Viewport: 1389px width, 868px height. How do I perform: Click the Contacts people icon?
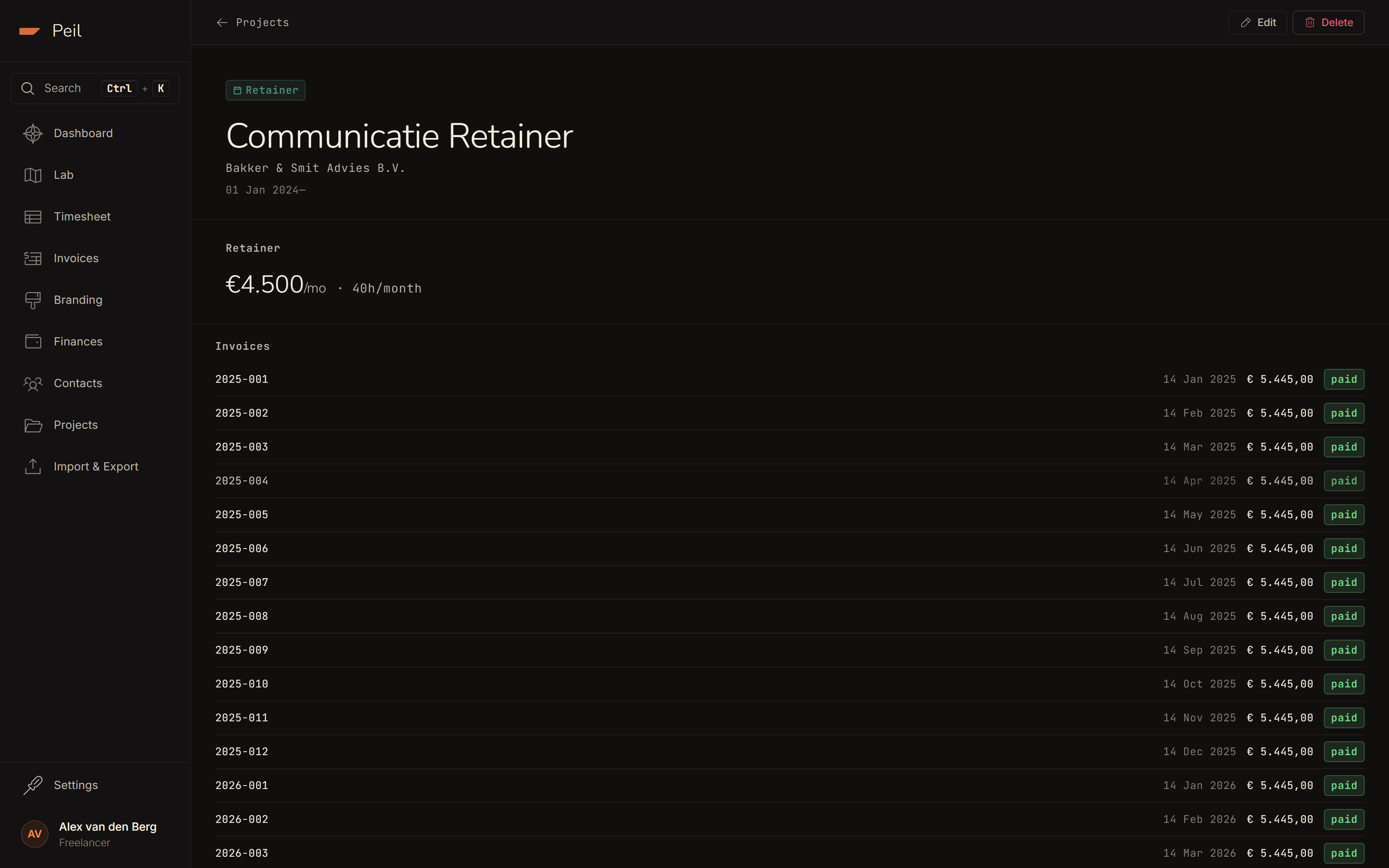pos(33,384)
